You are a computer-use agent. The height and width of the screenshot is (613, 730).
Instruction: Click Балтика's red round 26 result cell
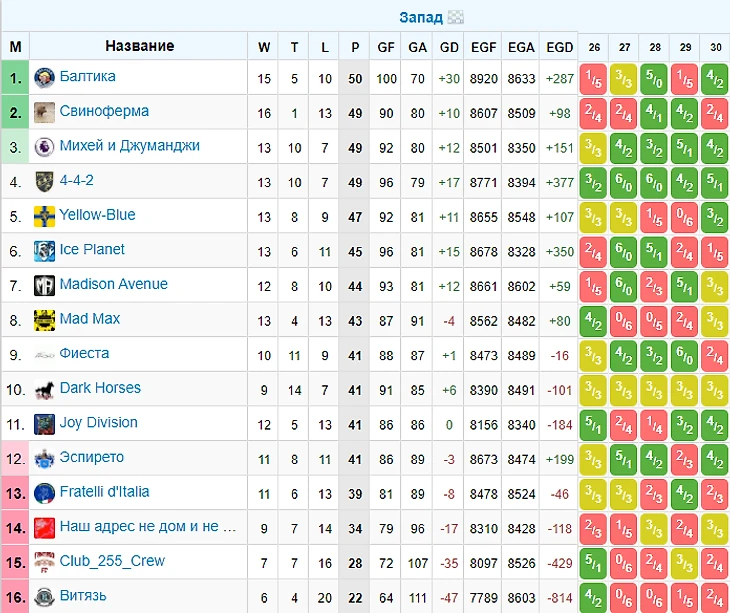coord(593,77)
